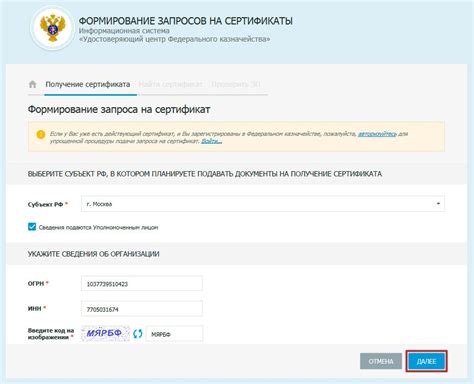Click the section header УКАЖИТЕ СВЕДЕНИЯ ОБ ОРГАНИЗАЦИИ
Screen dimensions: 474x384
pos(94,254)
